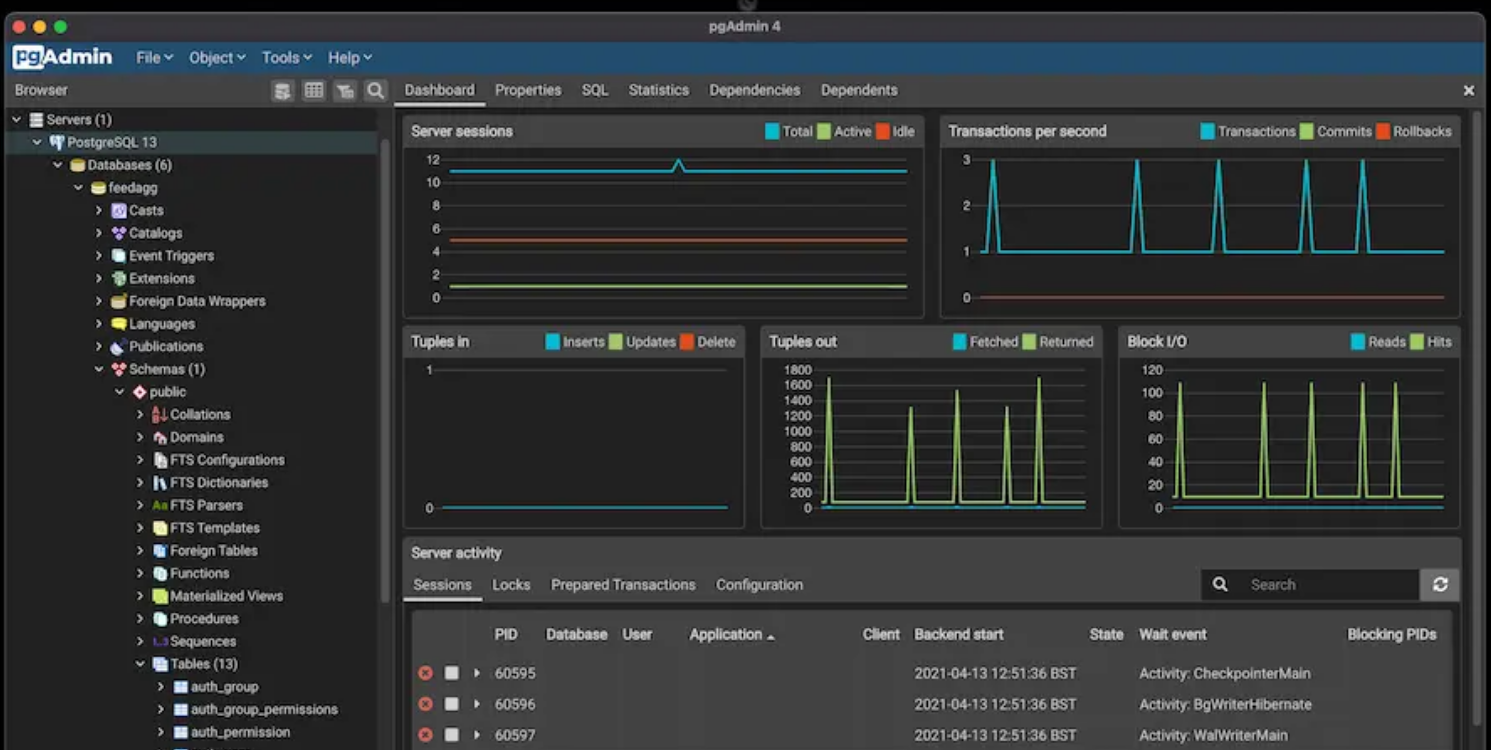Screen dimensions: 1491x750
Task: Click the search magnifier in Server activity
Action: [x=1221, y=584]
